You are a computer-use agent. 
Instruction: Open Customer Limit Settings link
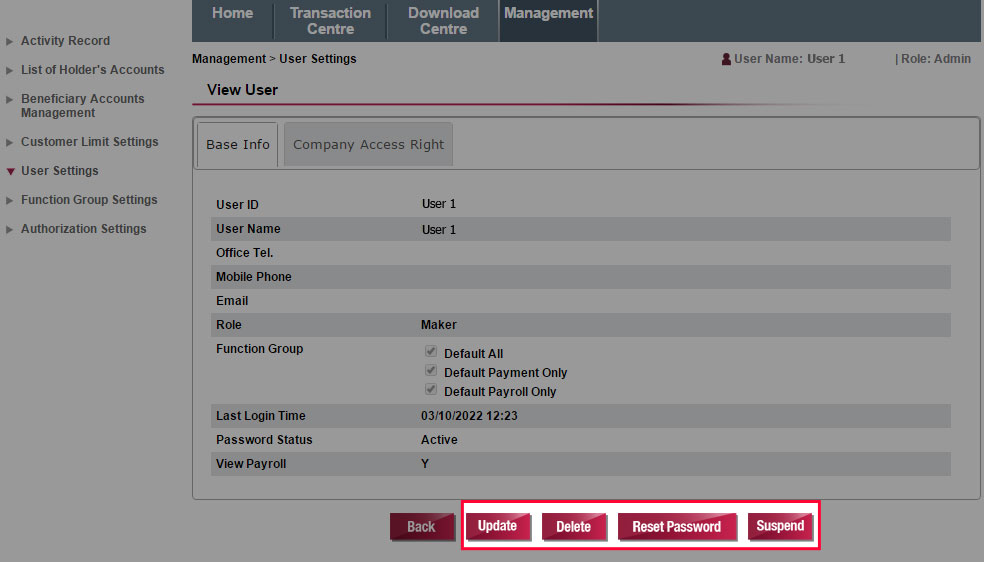[89, 142]
